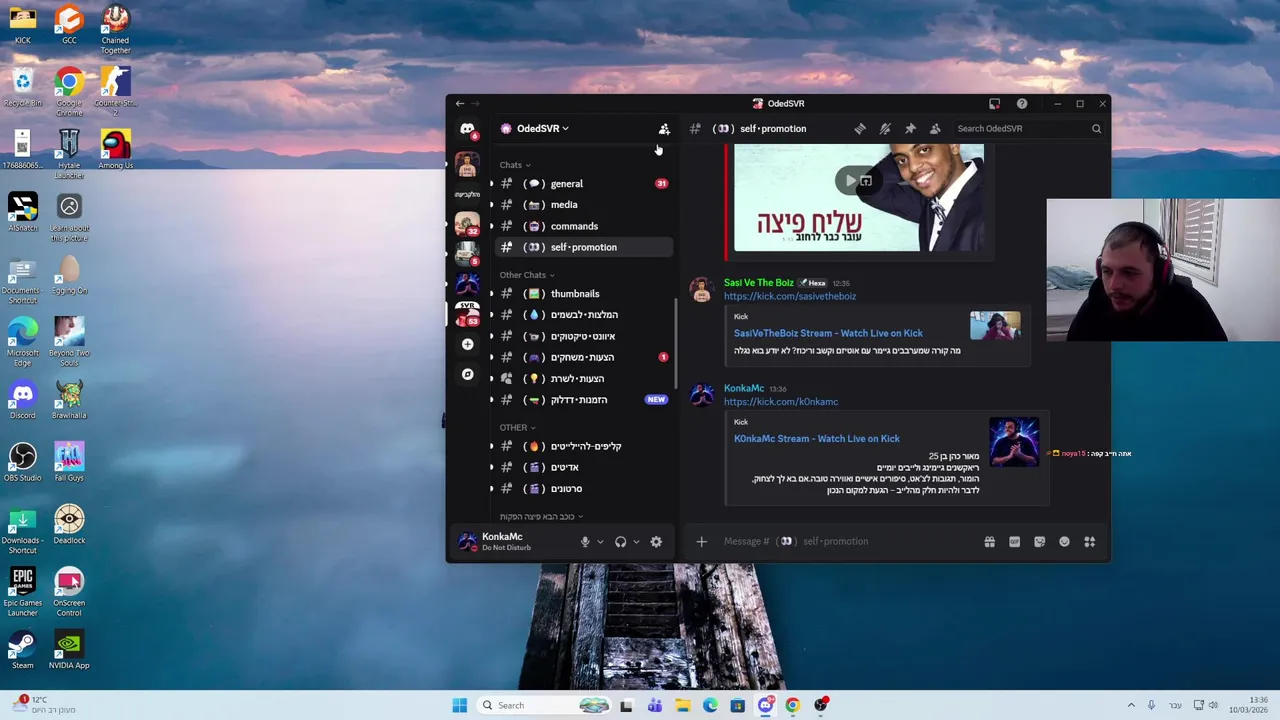Toggle microphone mute in user panel
Viewport: 1280px width, 720px height.
tap(585, 542)
